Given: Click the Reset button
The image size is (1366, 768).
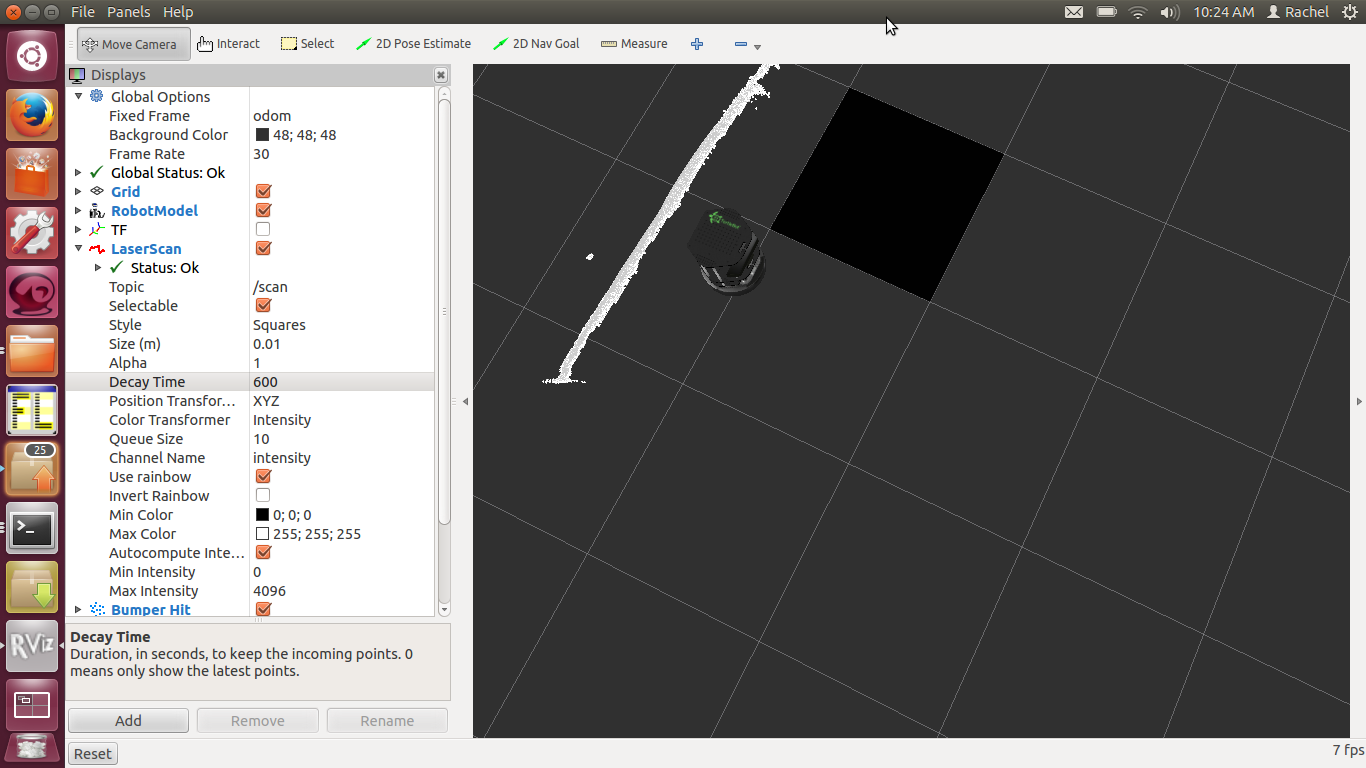Looking at the screenshot, I should tap(93, 754).
